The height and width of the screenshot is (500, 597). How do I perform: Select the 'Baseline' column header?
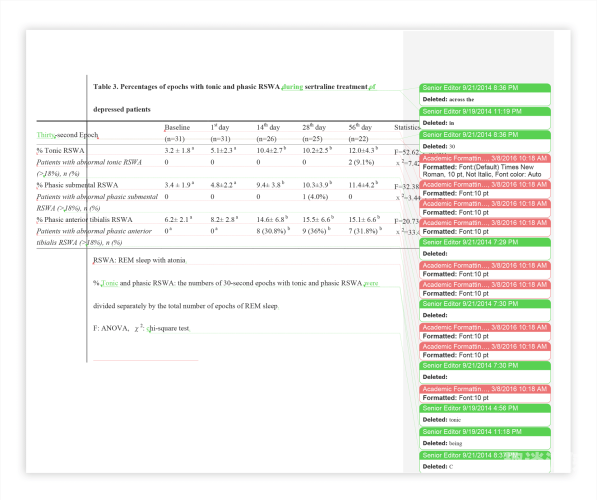click(177, 127)
